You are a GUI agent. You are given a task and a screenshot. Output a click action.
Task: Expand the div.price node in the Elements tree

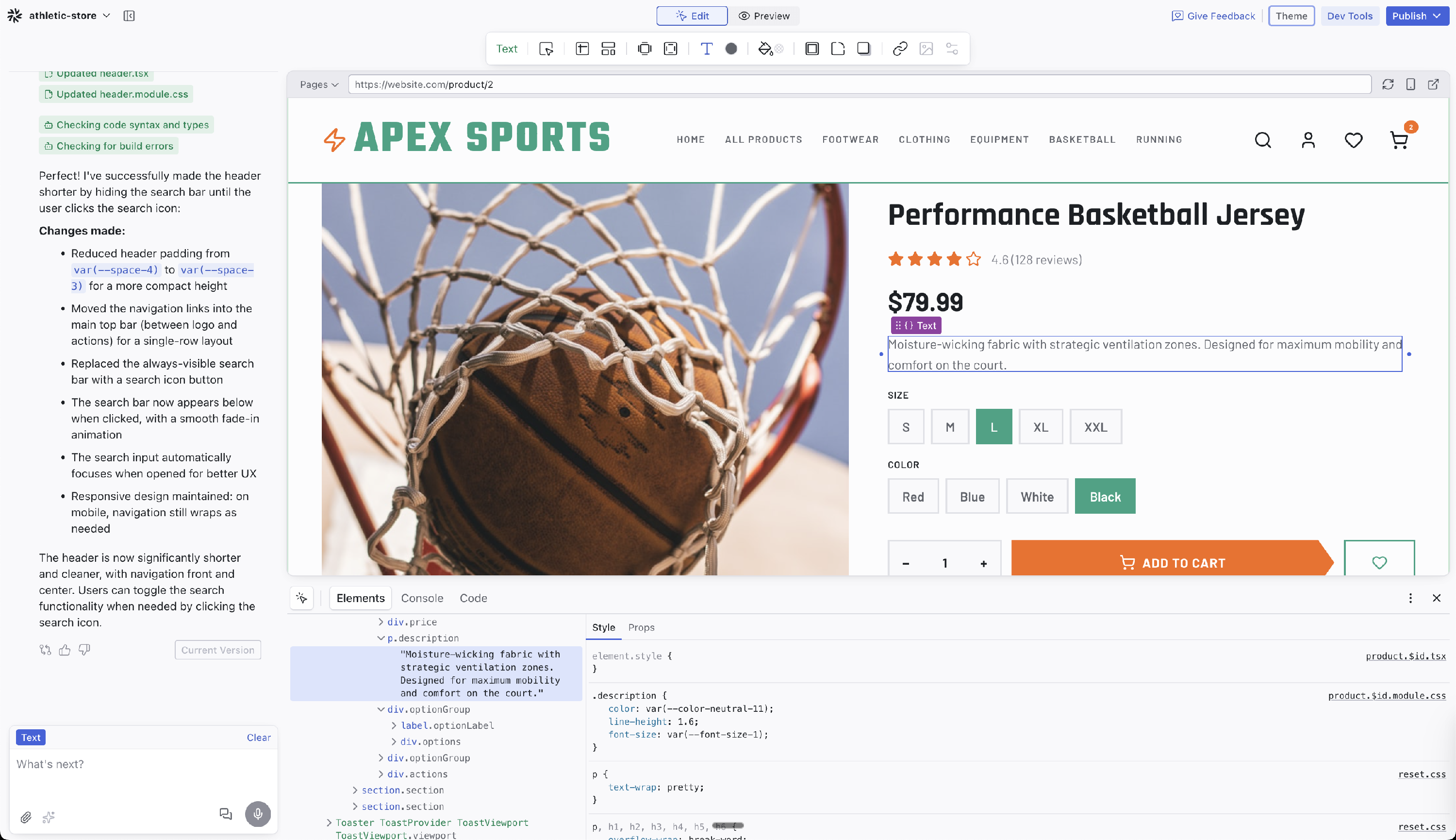(x=381, y=622)
